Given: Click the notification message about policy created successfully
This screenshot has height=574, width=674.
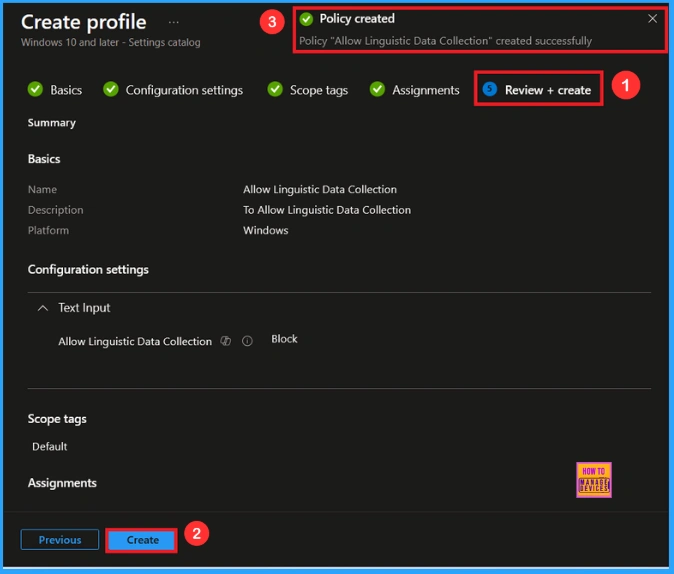Looking at the screenshot, I should 445,41.
